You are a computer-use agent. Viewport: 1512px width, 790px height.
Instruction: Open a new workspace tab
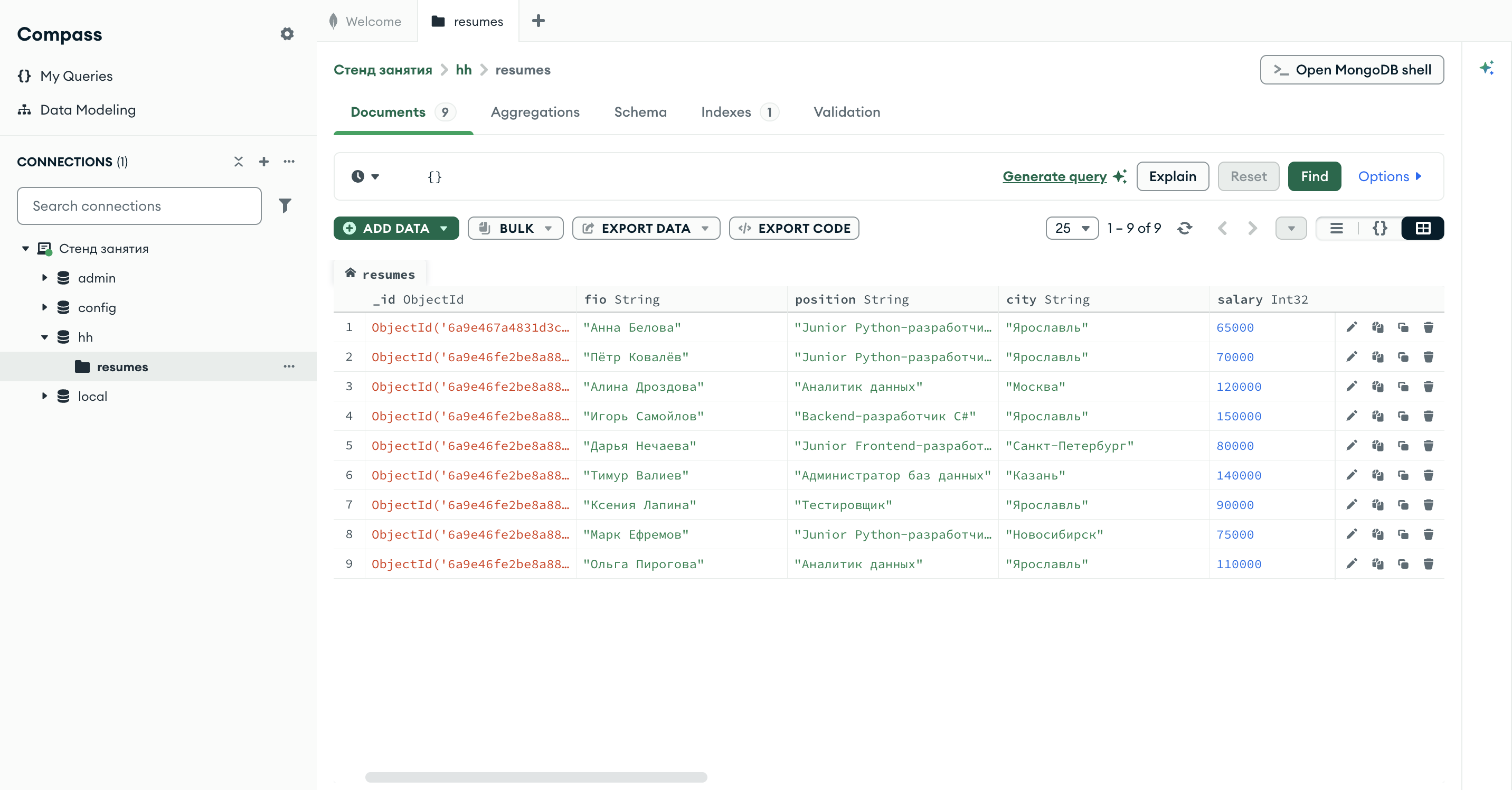(x=538, y=21)
